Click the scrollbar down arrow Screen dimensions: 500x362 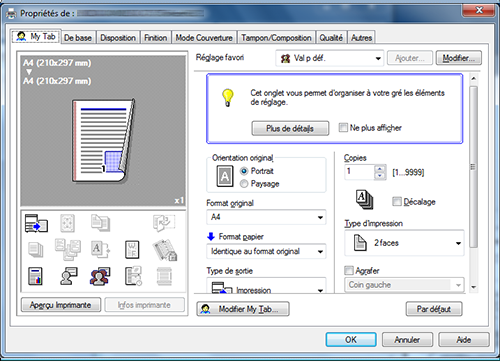tap(473, 287)
